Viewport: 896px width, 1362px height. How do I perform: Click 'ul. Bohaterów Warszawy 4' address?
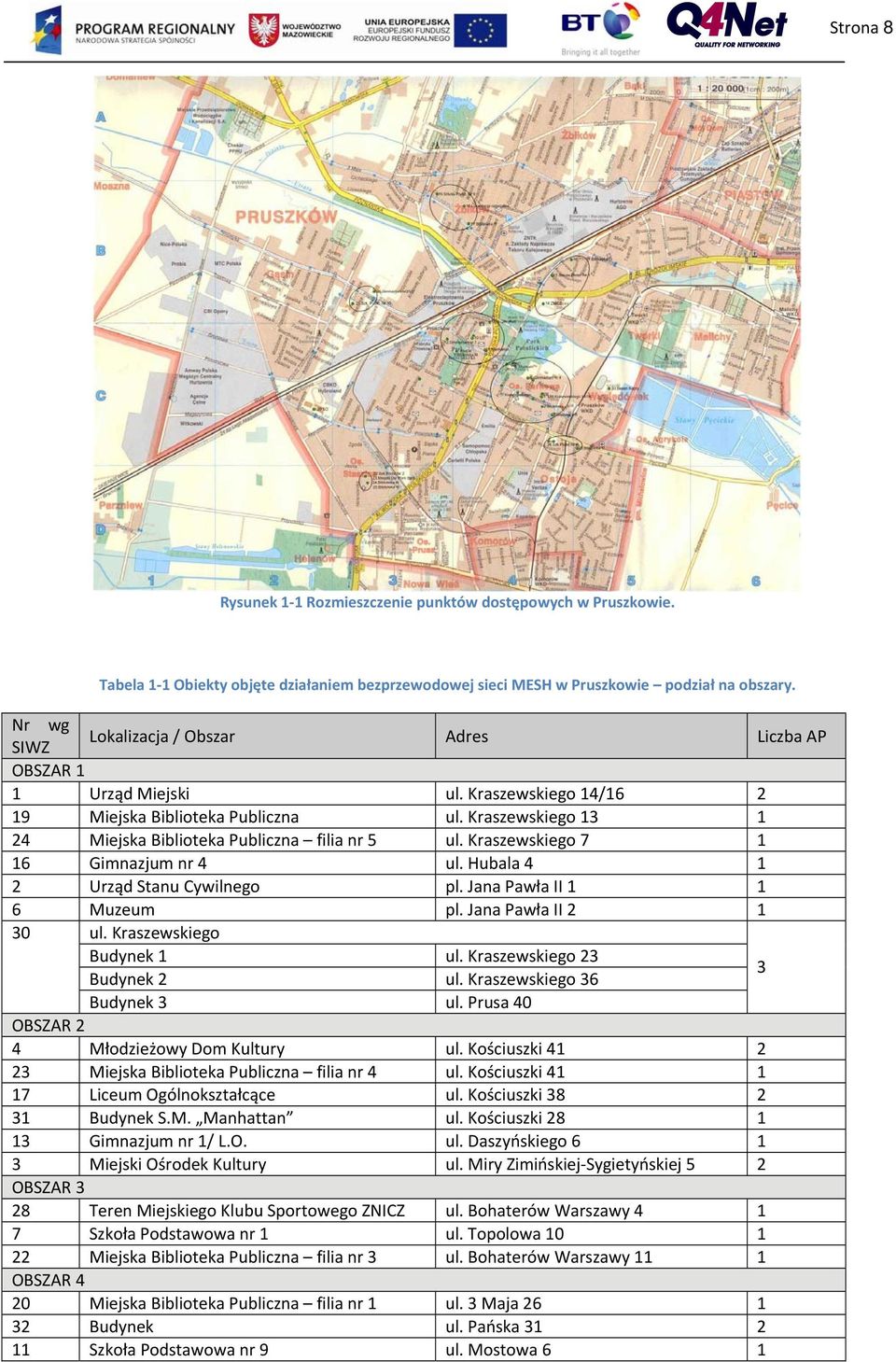tap(544, 1211)
